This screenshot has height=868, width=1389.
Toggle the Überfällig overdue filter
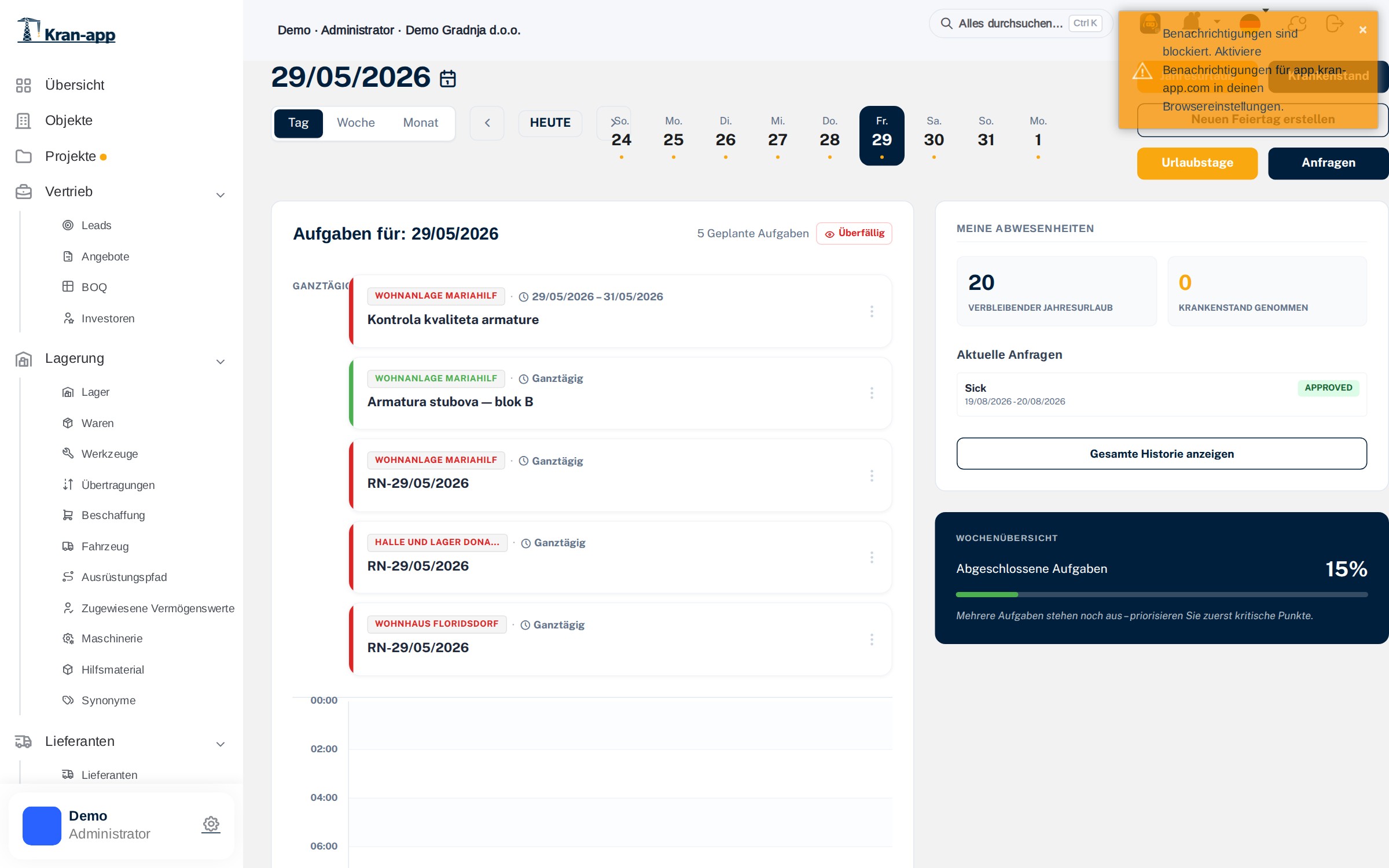(x=854, y=233)
